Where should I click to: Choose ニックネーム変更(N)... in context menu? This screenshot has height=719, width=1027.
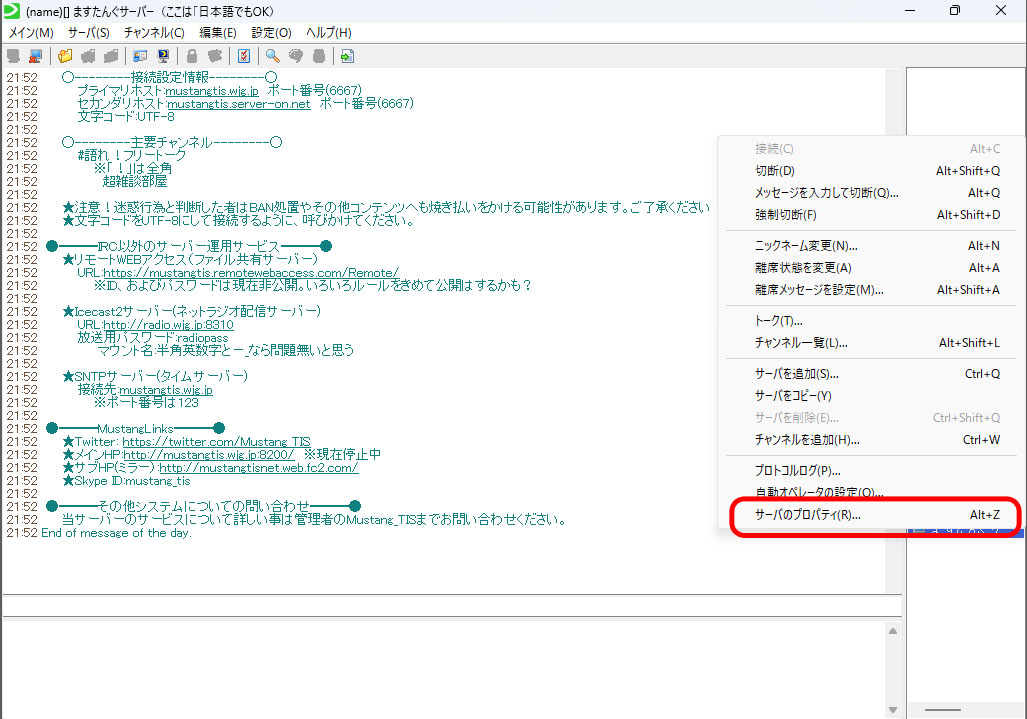click(x=806, y=246)
